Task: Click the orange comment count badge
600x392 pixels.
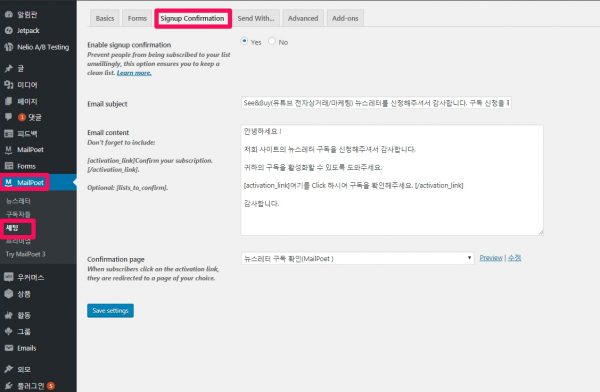Action: pos(22,117)
